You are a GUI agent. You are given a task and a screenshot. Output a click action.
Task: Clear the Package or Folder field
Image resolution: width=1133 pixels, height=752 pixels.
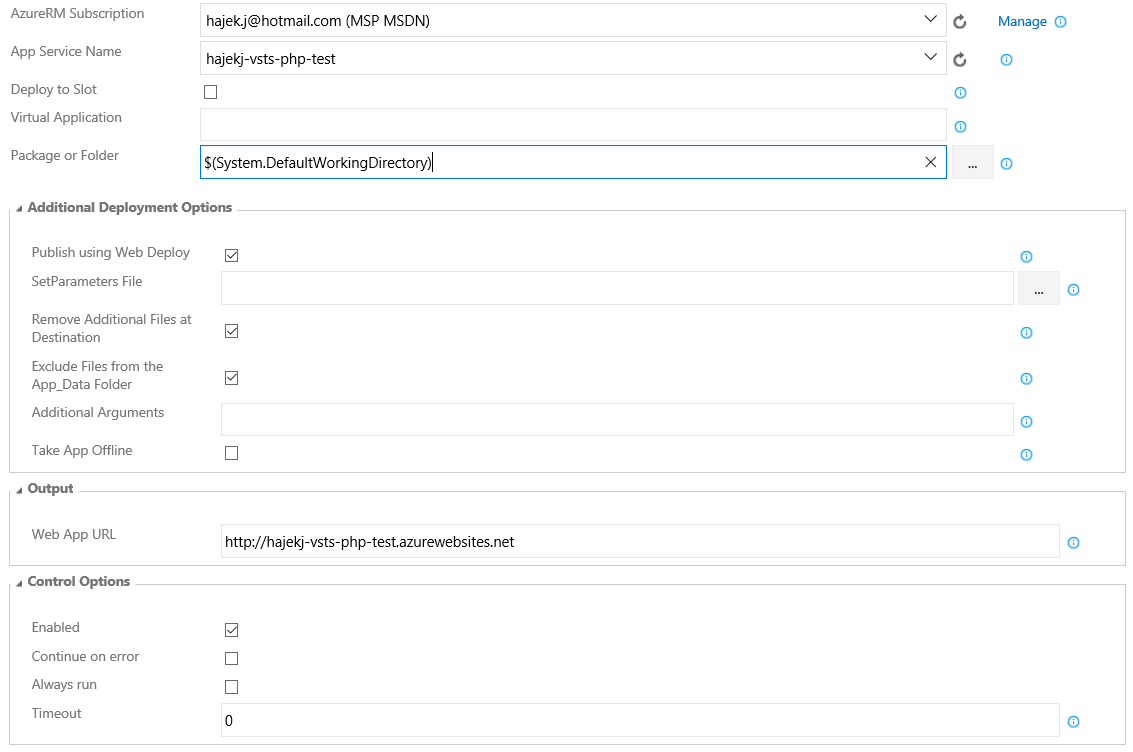[930, 162]
